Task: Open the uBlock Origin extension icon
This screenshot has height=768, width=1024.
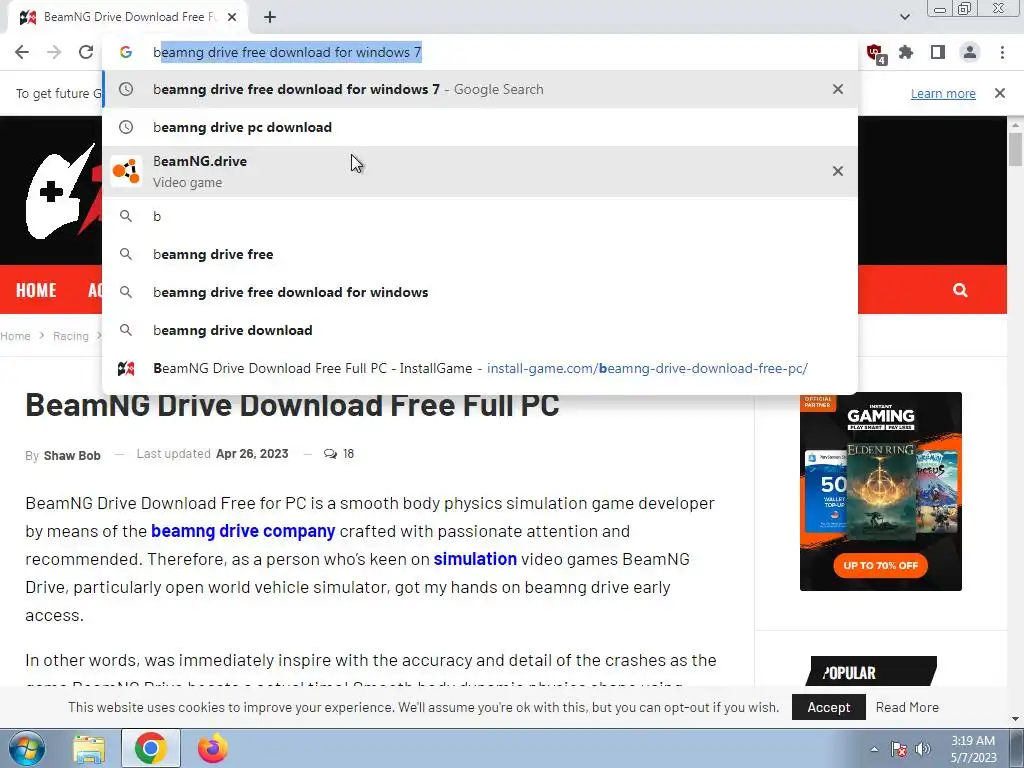Action: pos(875,53)
